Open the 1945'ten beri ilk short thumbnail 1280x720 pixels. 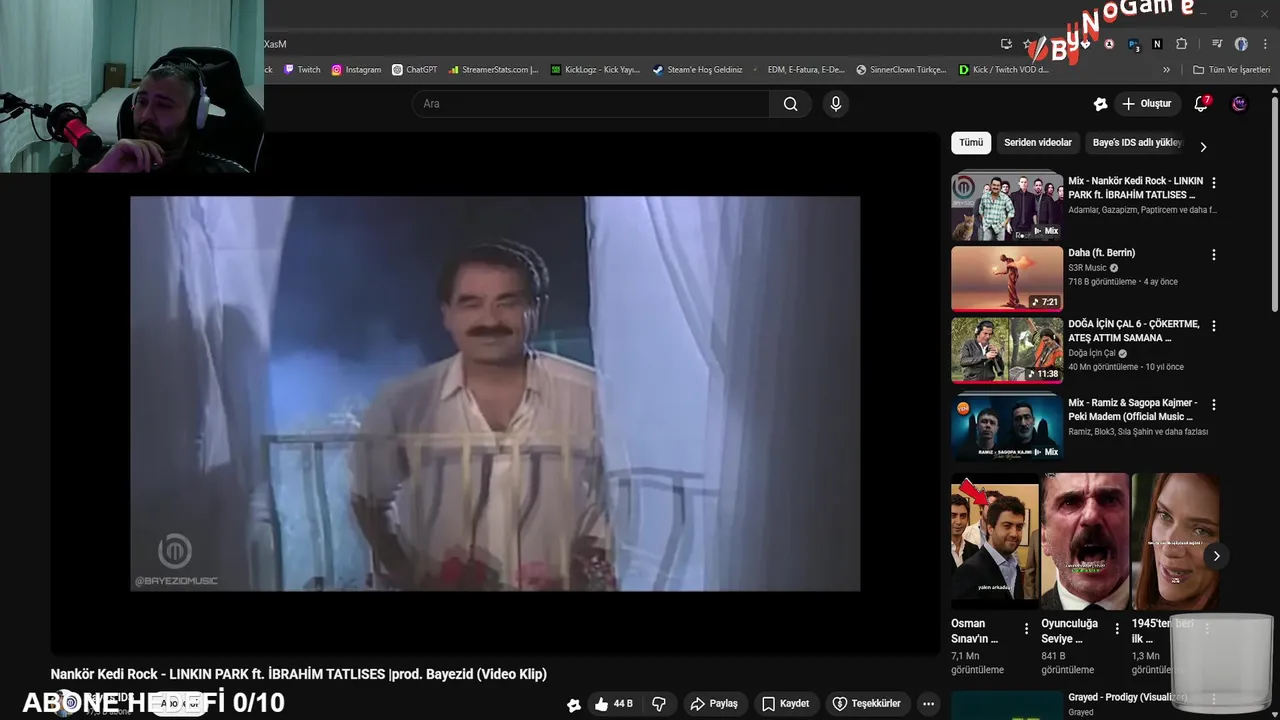(1175, 541)
